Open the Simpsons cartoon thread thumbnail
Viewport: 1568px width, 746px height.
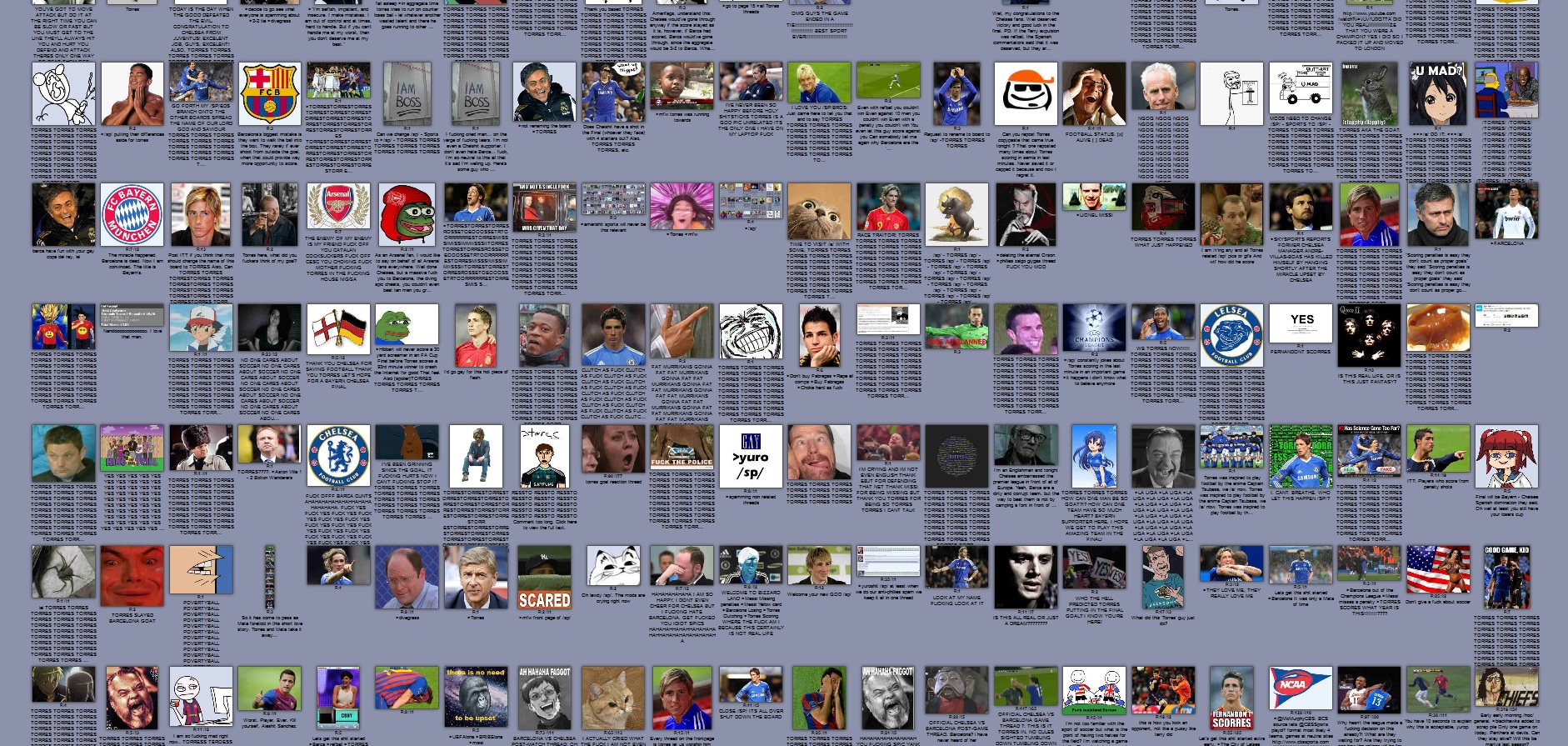[x=1506, y=90]
